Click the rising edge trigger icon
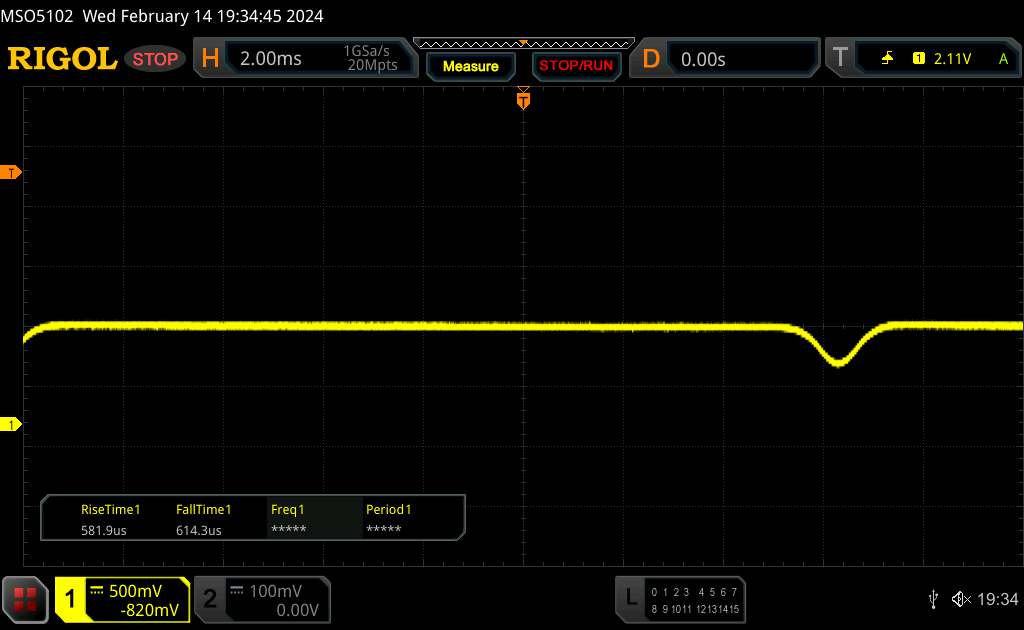The height and width of the screenshot is (630, 1024). (x=887, y=59)
